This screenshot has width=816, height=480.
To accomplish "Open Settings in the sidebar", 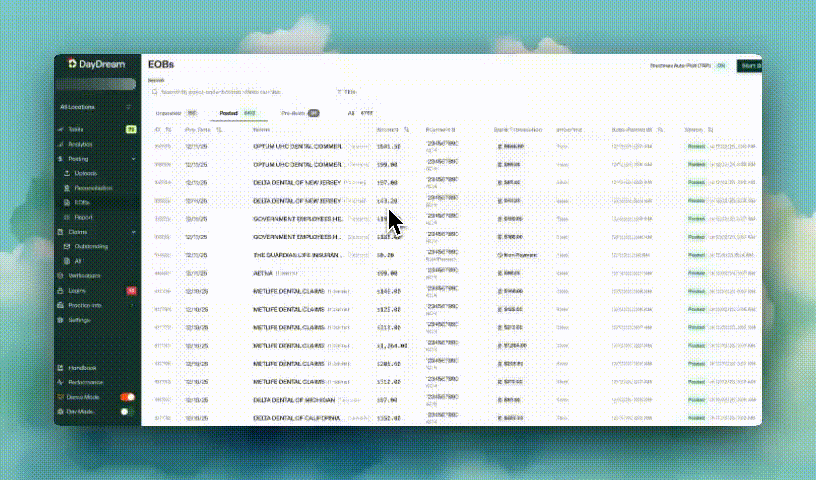I will pos(79,320).
